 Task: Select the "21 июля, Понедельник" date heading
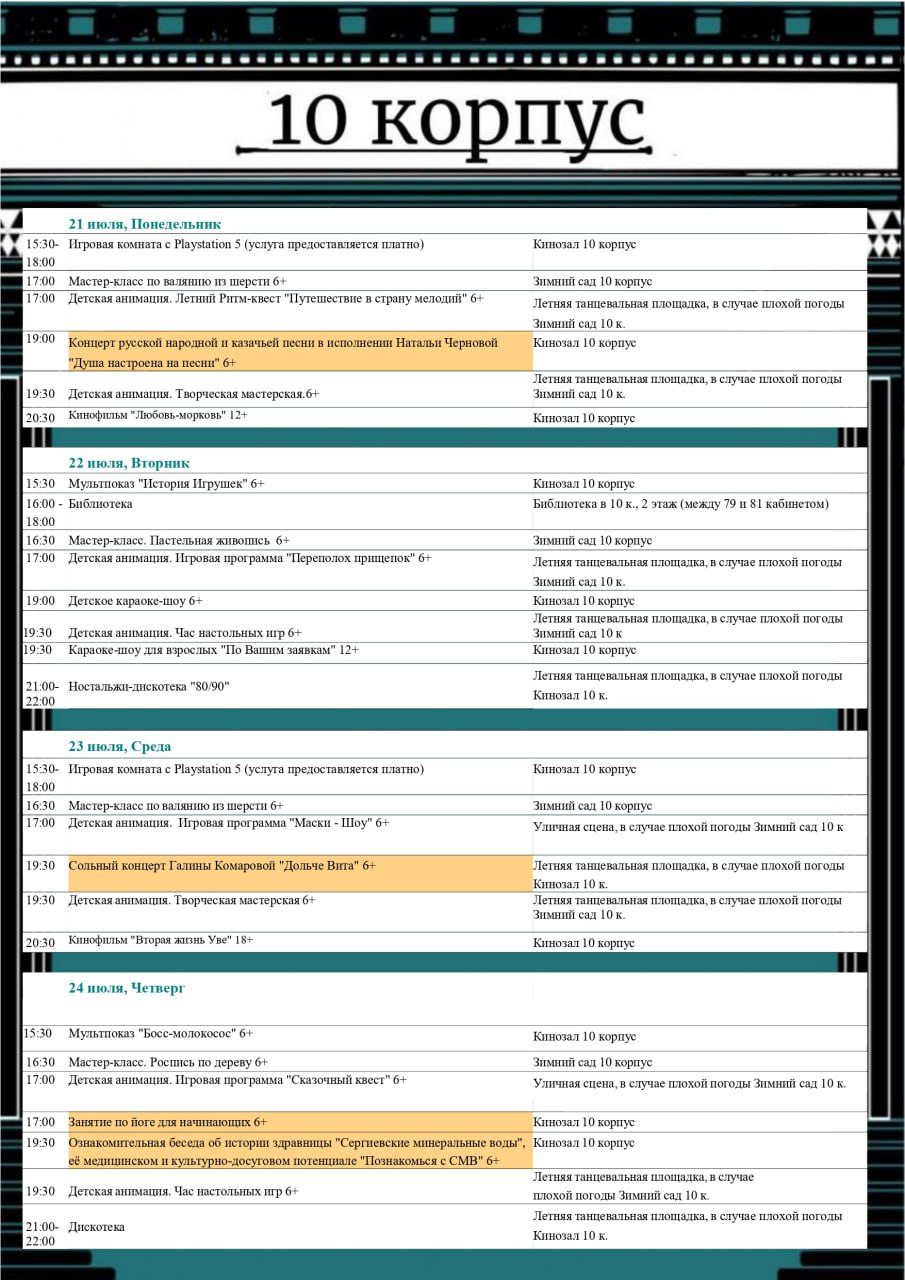[x=145, y=224]
